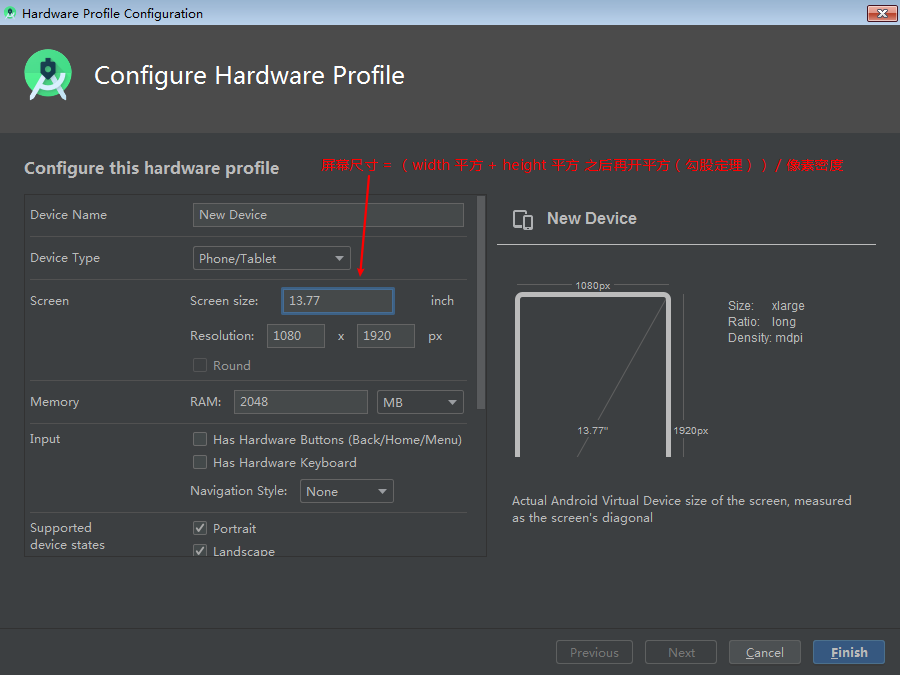Enable Has Hardware Buttons checkbox
This screenshot has width=900, height=675.
coord(200,439)
